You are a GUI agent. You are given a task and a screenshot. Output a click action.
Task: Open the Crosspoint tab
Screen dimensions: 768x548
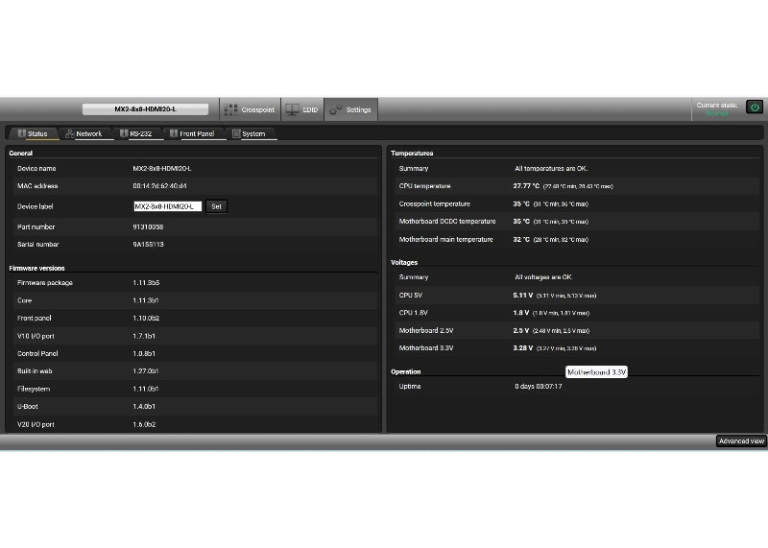click(x=250, y=110)
